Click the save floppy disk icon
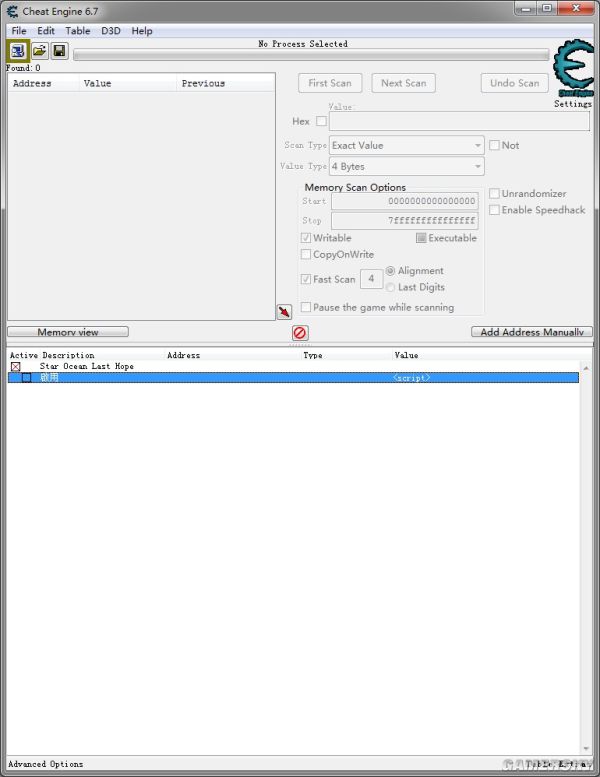 (60, 51)
